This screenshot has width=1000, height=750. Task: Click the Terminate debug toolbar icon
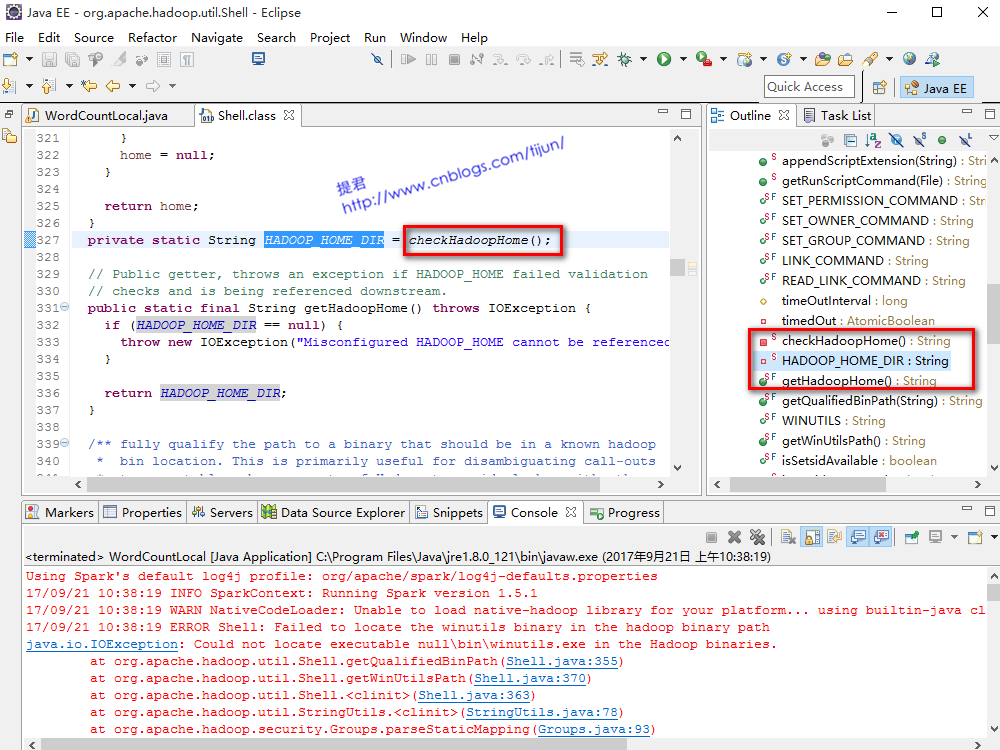[454, 59]
